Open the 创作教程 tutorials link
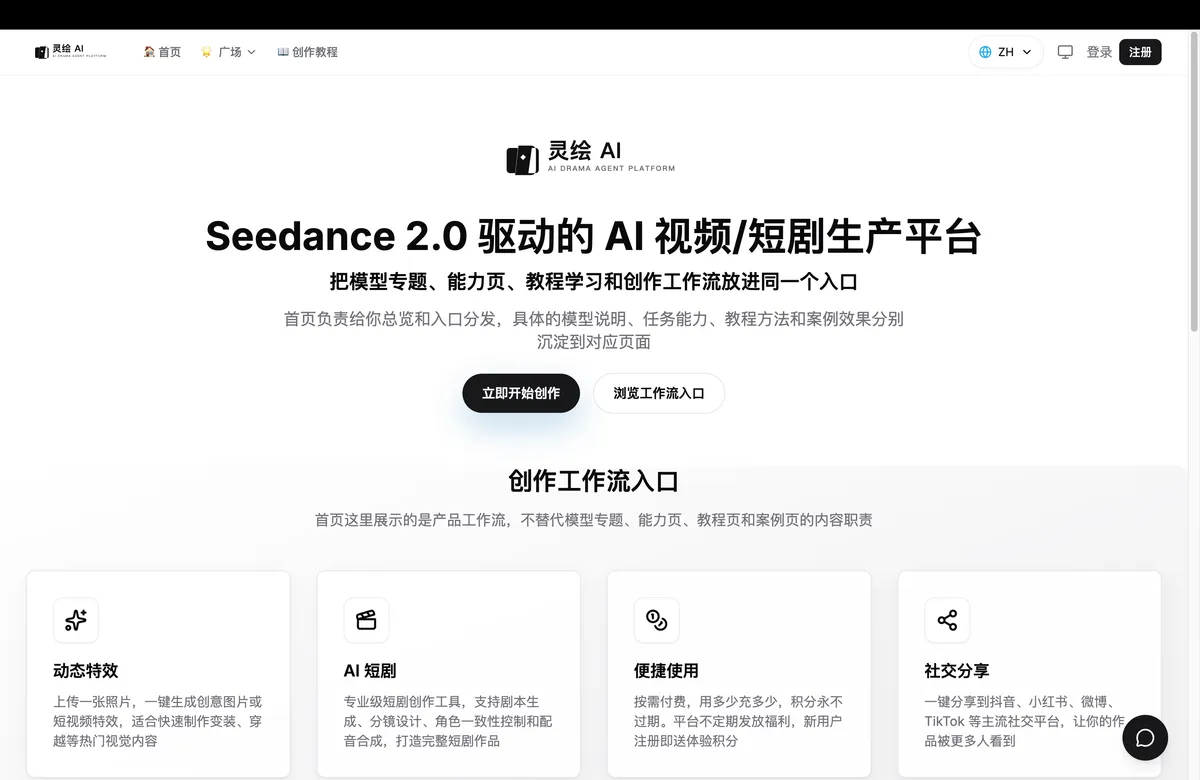1200x780 pixels. point(307,52)
